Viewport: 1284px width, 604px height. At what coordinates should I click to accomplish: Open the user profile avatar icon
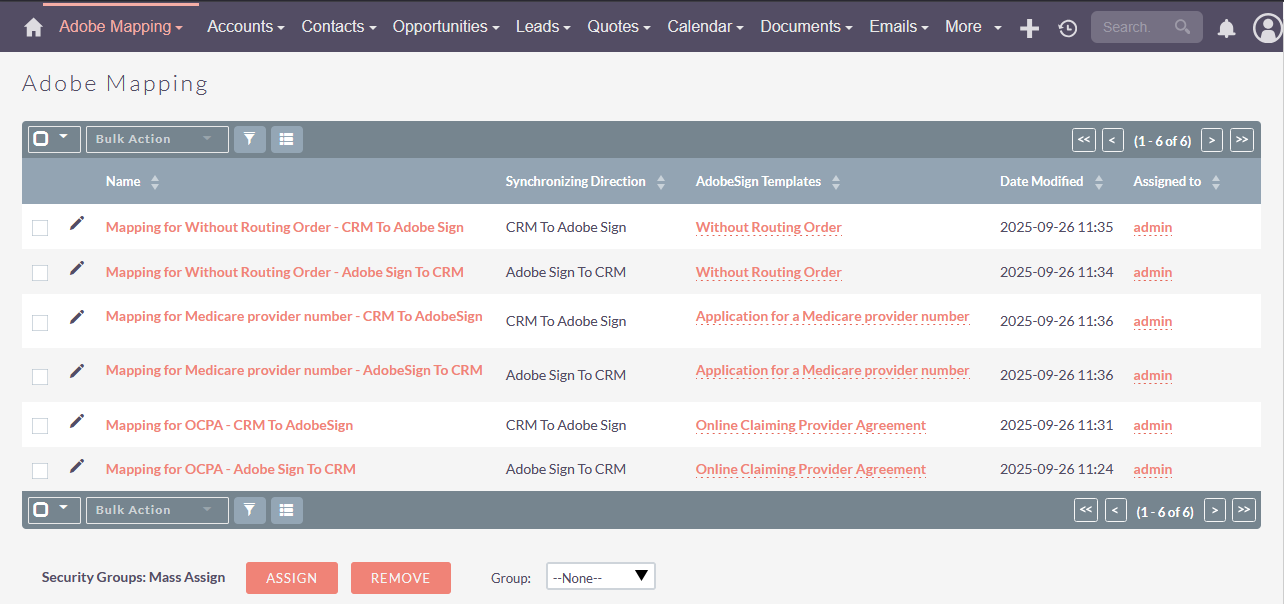tap(1266, 28)
